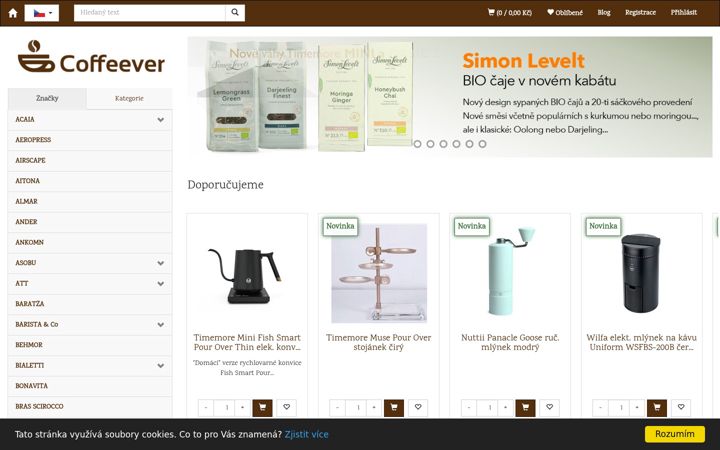
Task: Select sixth banner slide dot
Action: pos(482,144)
